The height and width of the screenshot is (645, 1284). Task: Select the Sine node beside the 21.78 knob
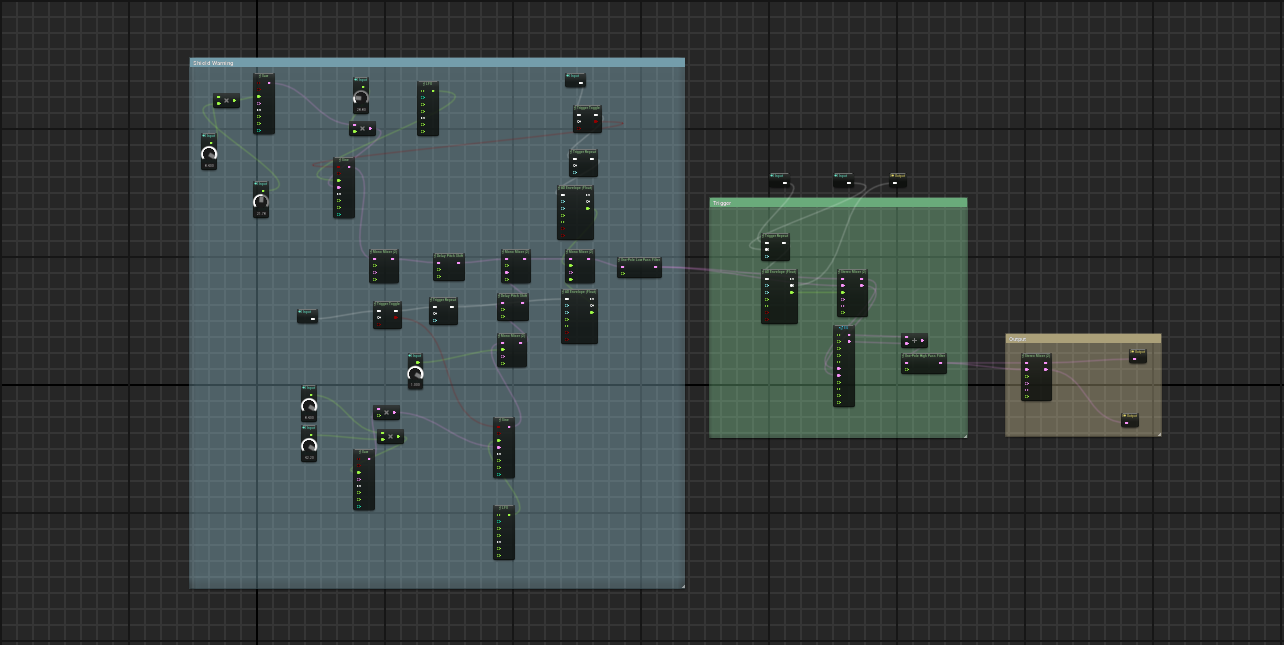[x=344, y=187]
